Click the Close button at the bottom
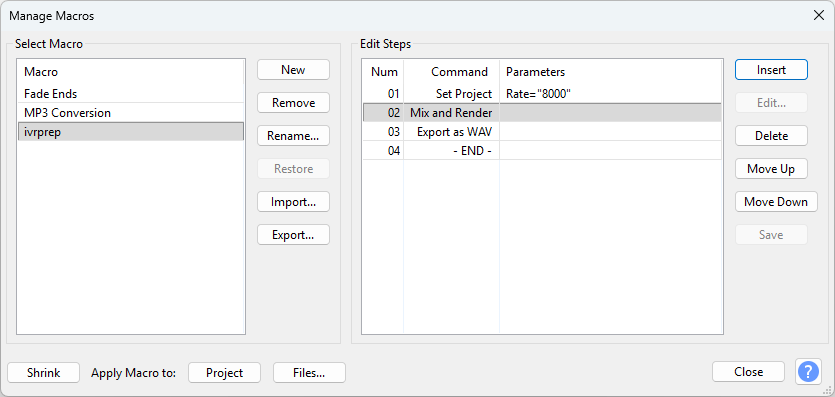The image size is (835, 397). point(748,371)
